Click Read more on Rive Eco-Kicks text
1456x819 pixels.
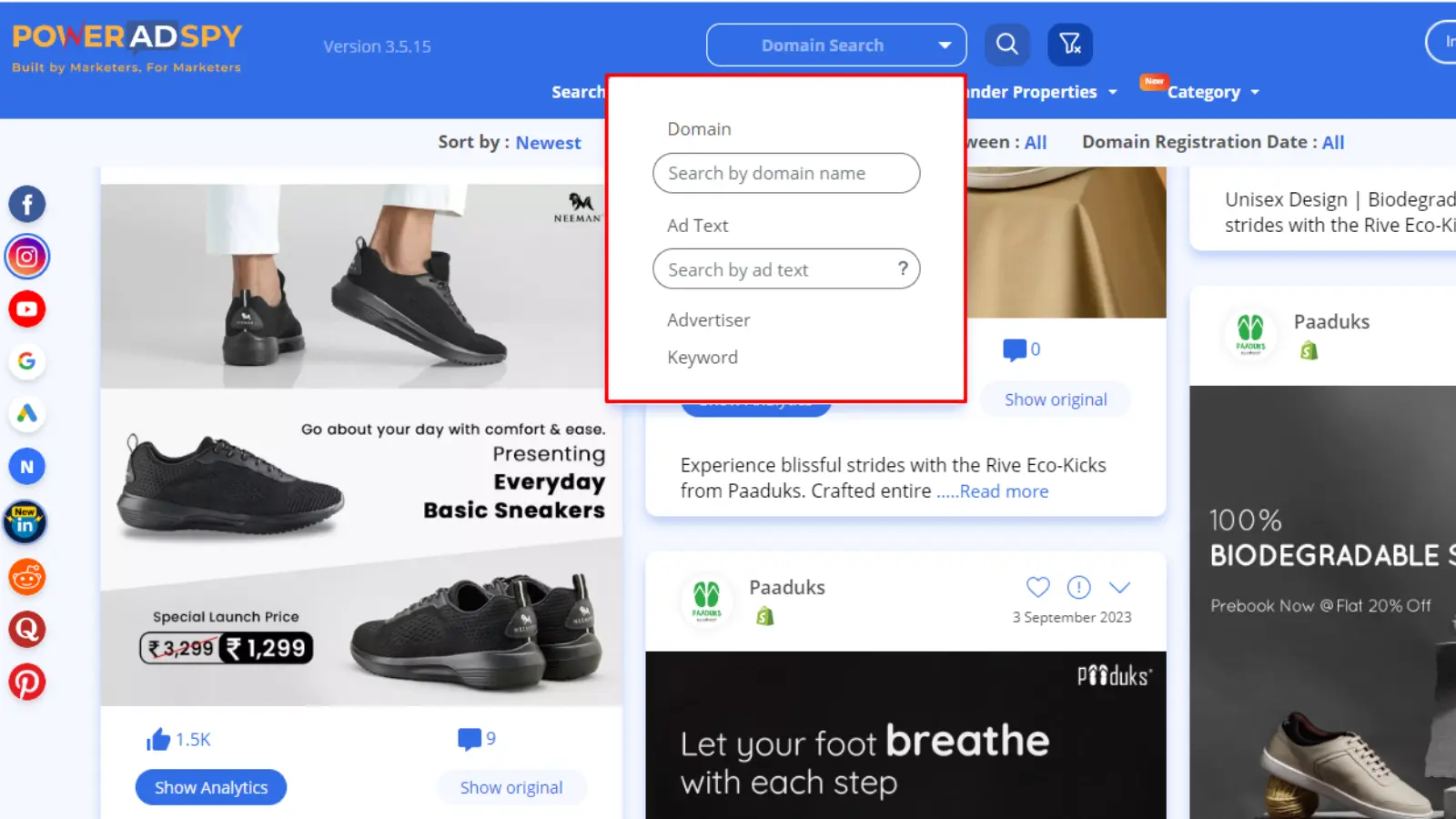tap(1004, 491)
